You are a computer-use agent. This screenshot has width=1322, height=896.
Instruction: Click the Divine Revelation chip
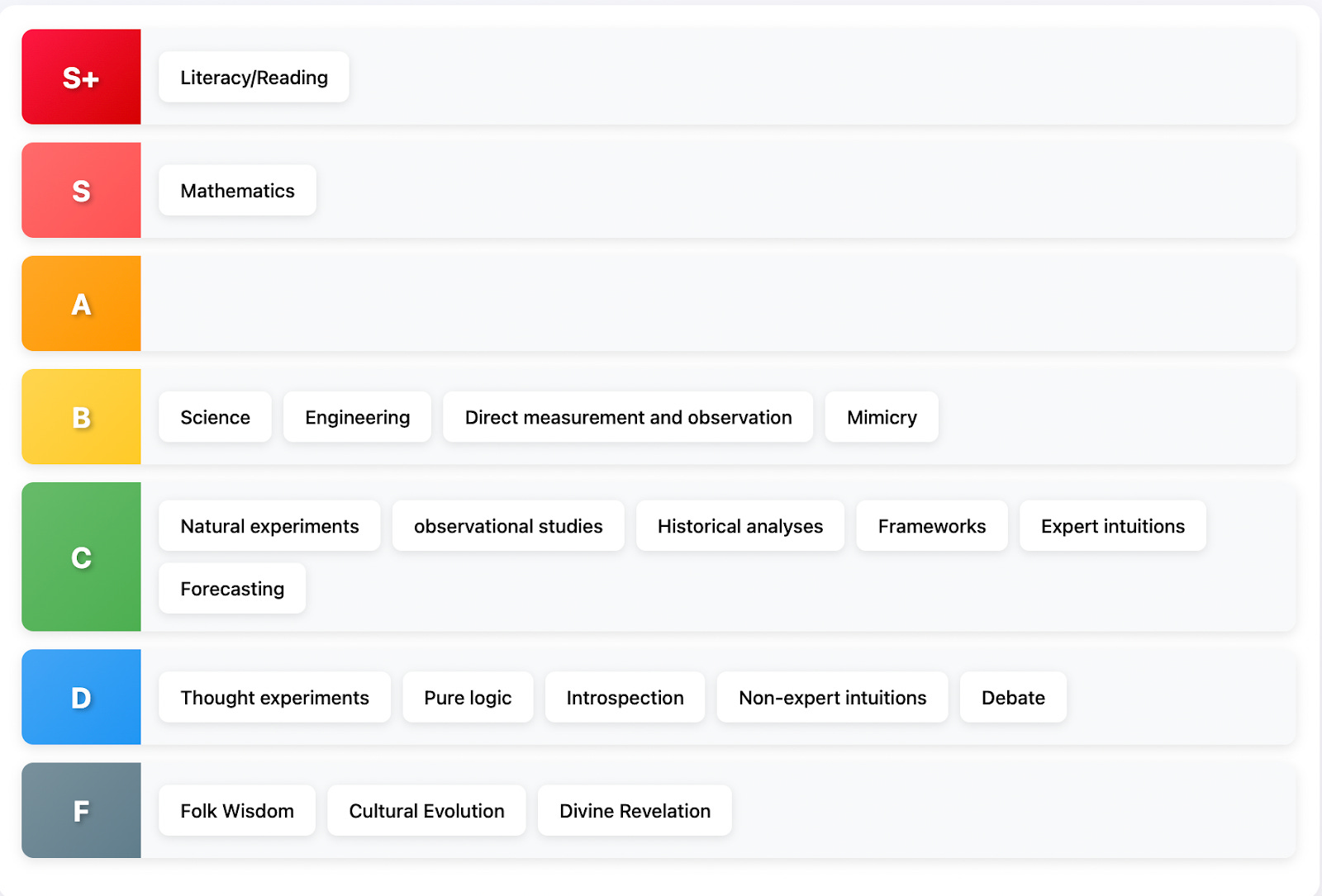tap(635, 811)
